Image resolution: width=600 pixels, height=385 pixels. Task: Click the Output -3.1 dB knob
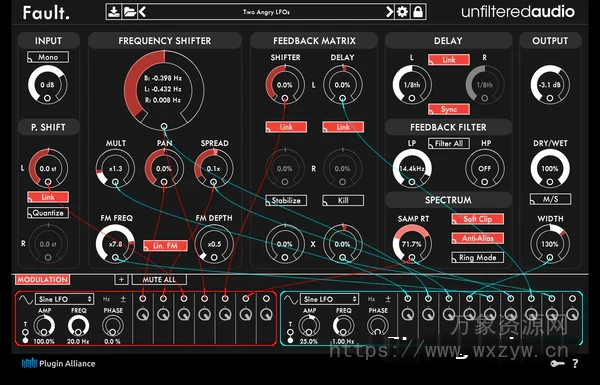(x=550, y=85)
